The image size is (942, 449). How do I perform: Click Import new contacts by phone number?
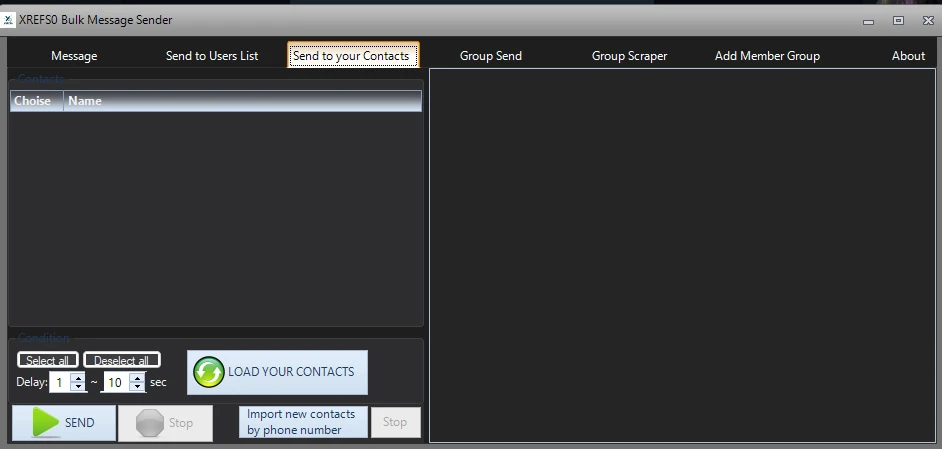click(x=303, y=422)
